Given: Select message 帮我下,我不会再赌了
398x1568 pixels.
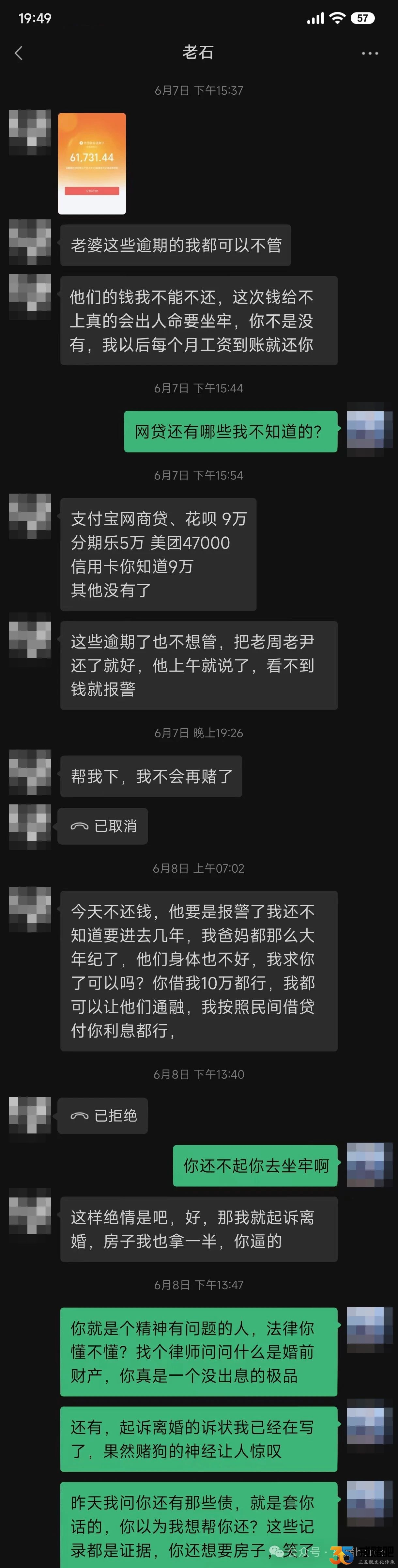Looking at the screenshot, I should (151, 776).
